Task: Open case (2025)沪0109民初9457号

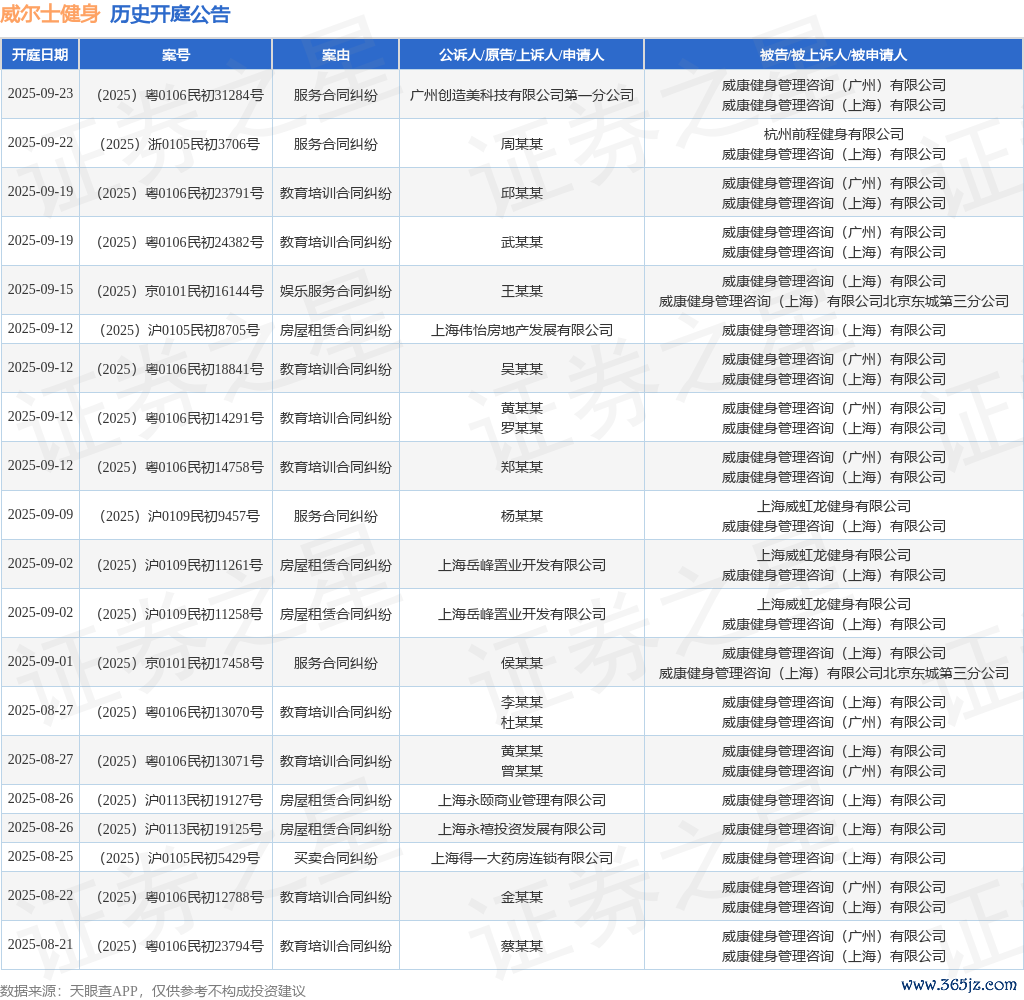Action: click(176, 516)
